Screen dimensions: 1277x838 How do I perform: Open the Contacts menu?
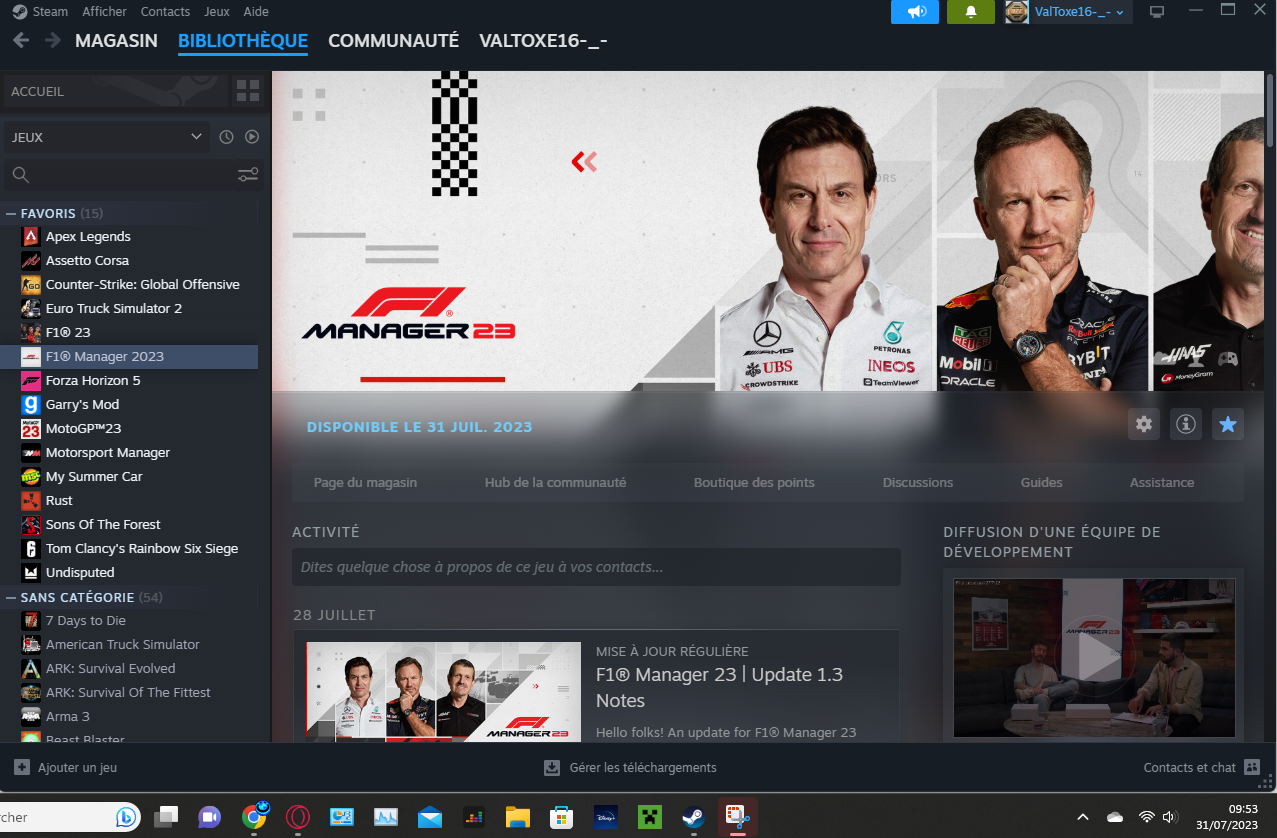165,12
